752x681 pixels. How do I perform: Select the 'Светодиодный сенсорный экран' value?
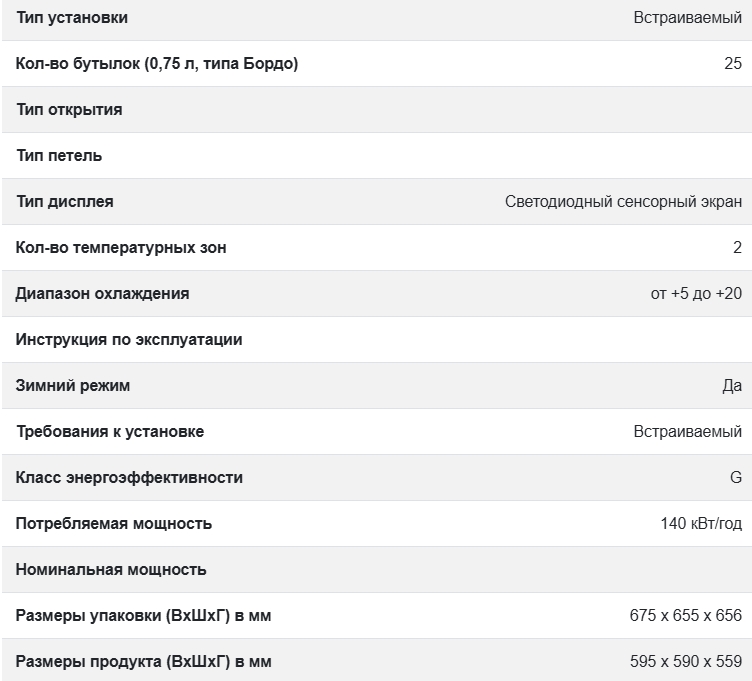point(623,202)
